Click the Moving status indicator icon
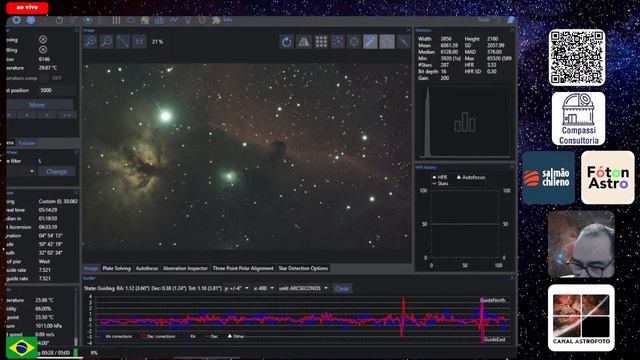Screen dimensions: 640x360 point(43,40)
